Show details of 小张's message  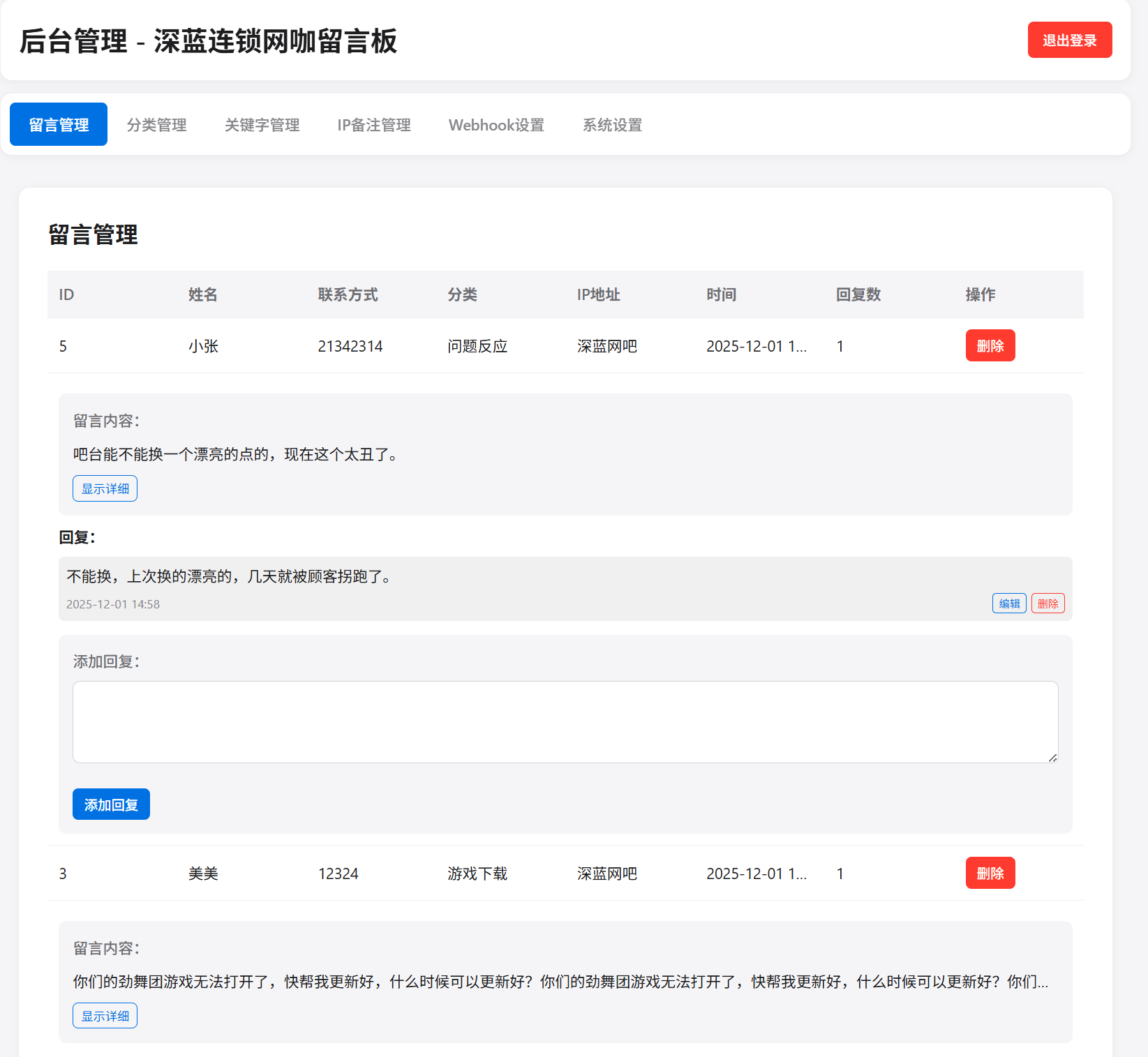[105, 488]
